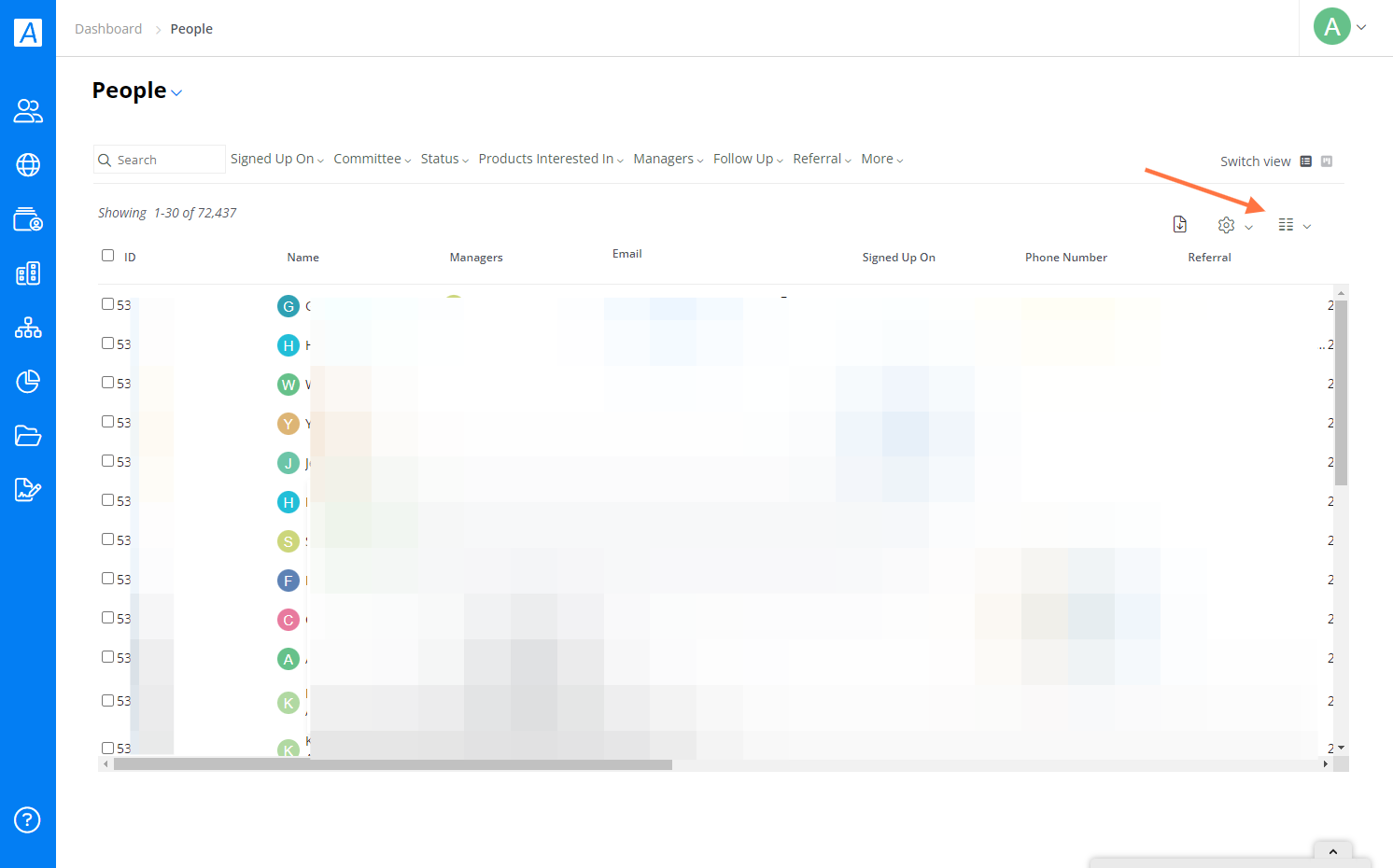Open the pie chart reports icon
Viewport: 1393px width, 868px height.
click(x=28, y=382)
